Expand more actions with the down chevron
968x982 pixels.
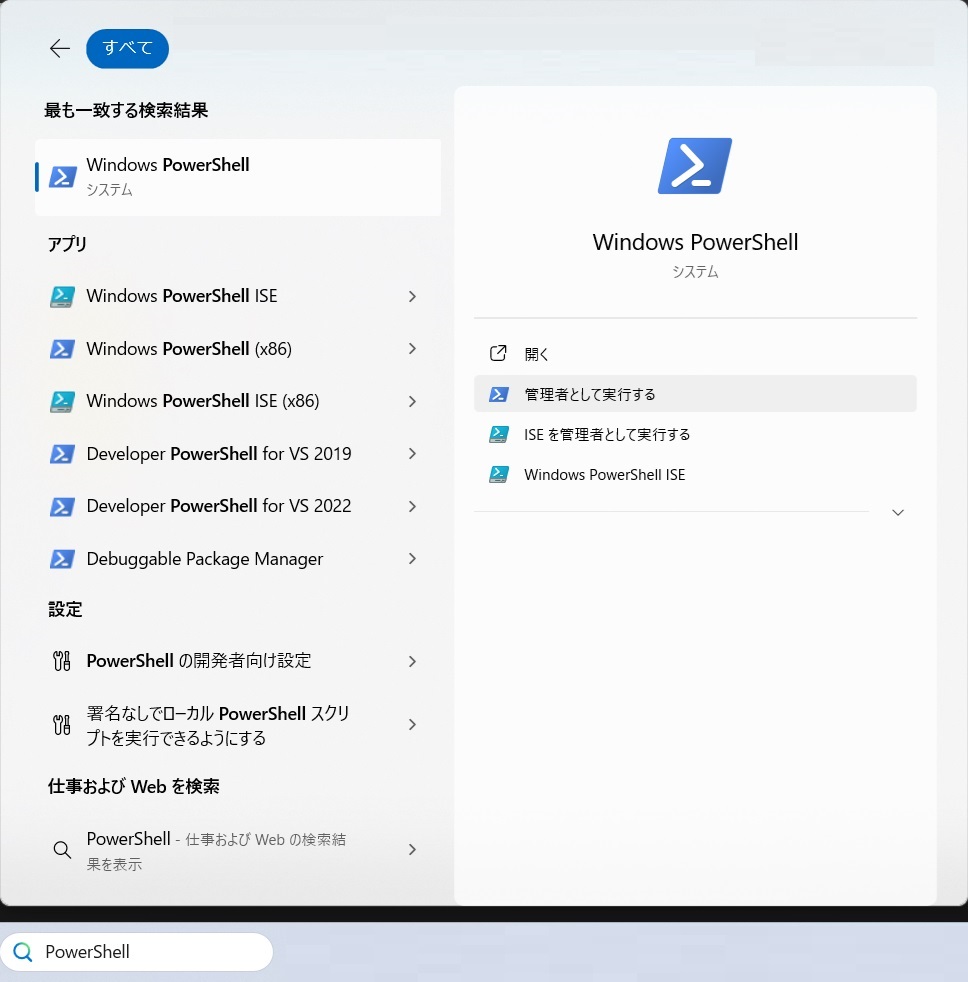[897, 512]
